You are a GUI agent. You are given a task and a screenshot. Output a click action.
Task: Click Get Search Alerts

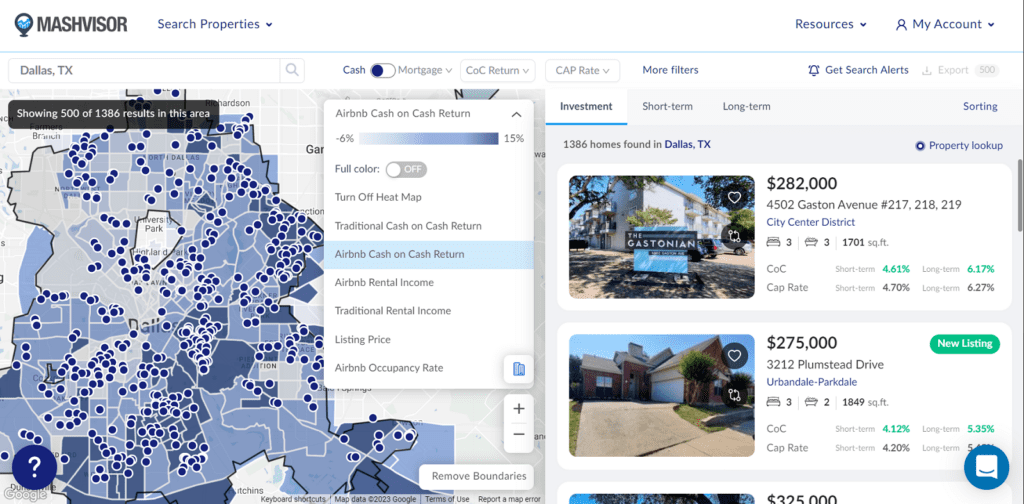858,70
